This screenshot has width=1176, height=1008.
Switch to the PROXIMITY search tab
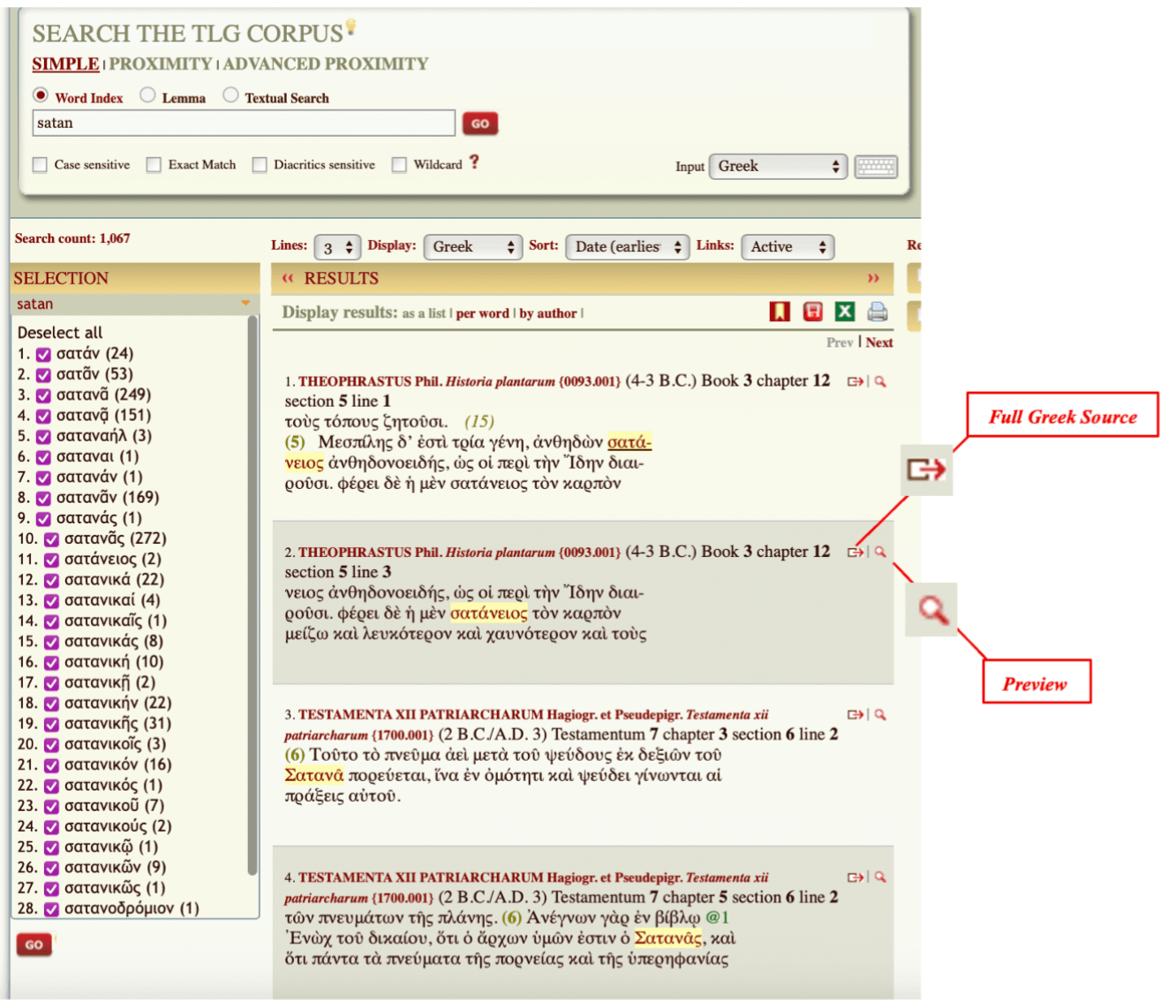coord(160,64)
